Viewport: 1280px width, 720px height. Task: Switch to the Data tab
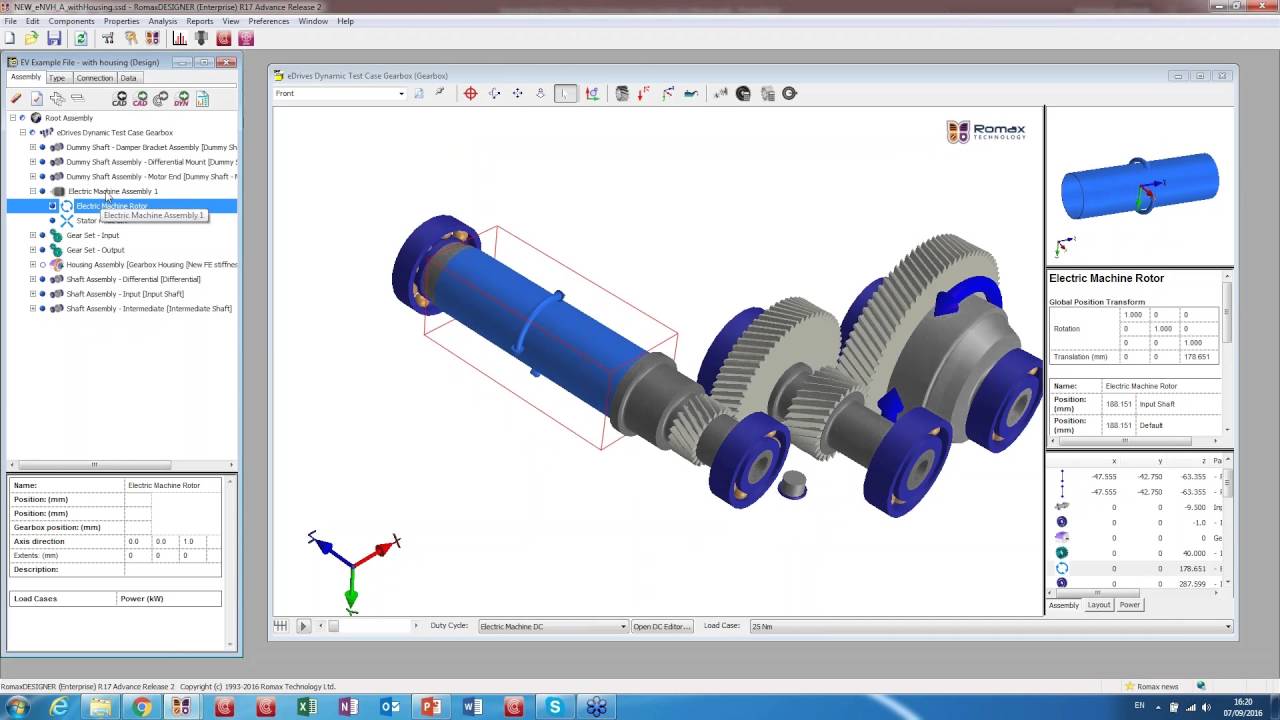[x=129, y=78]
